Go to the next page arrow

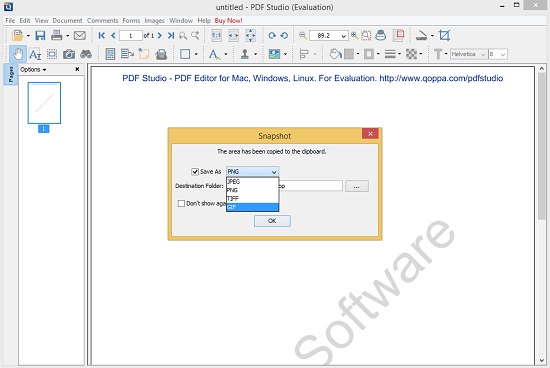pos(160,35)
